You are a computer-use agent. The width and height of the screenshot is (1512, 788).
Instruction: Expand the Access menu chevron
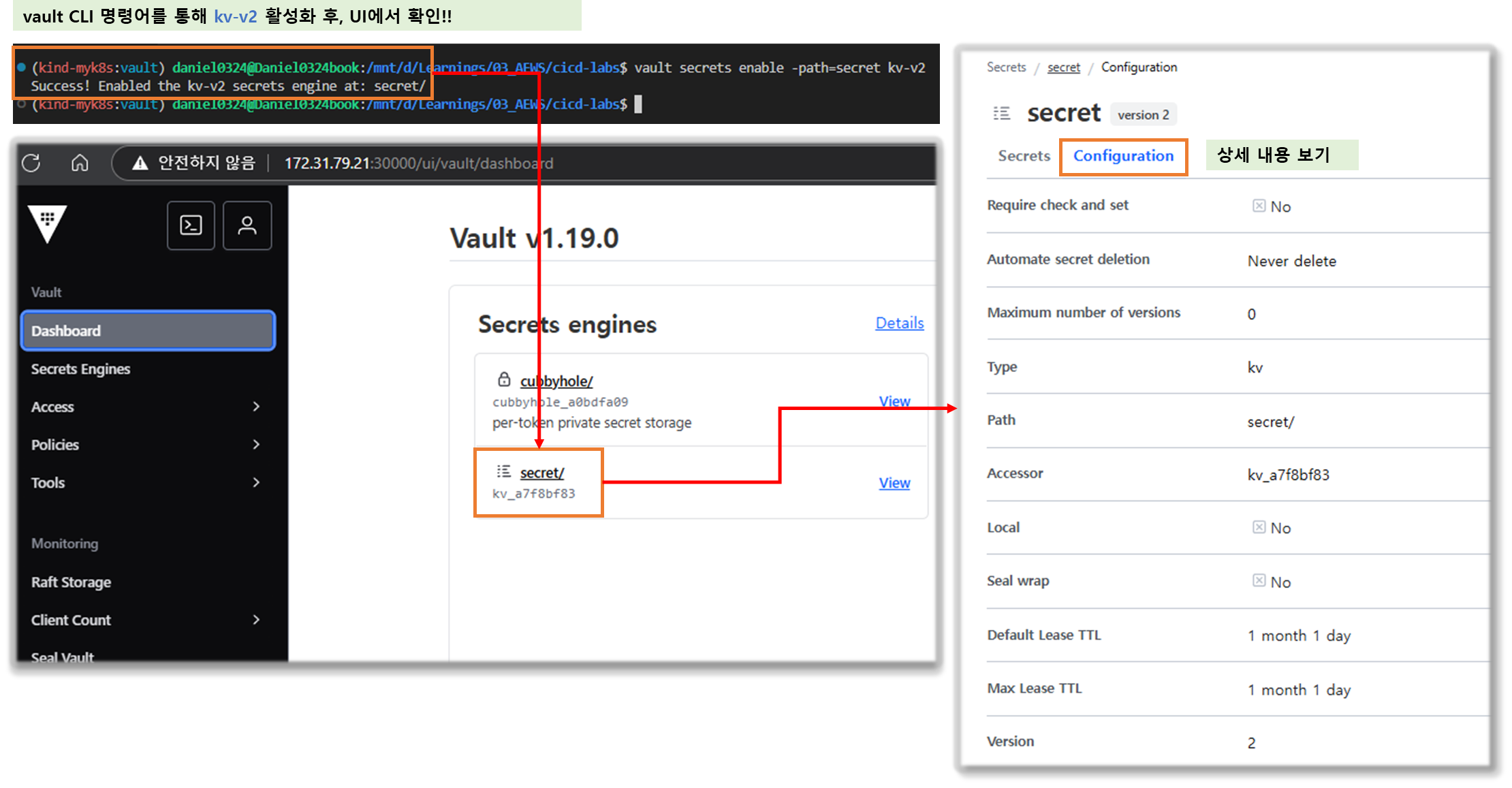click(256, 407)
